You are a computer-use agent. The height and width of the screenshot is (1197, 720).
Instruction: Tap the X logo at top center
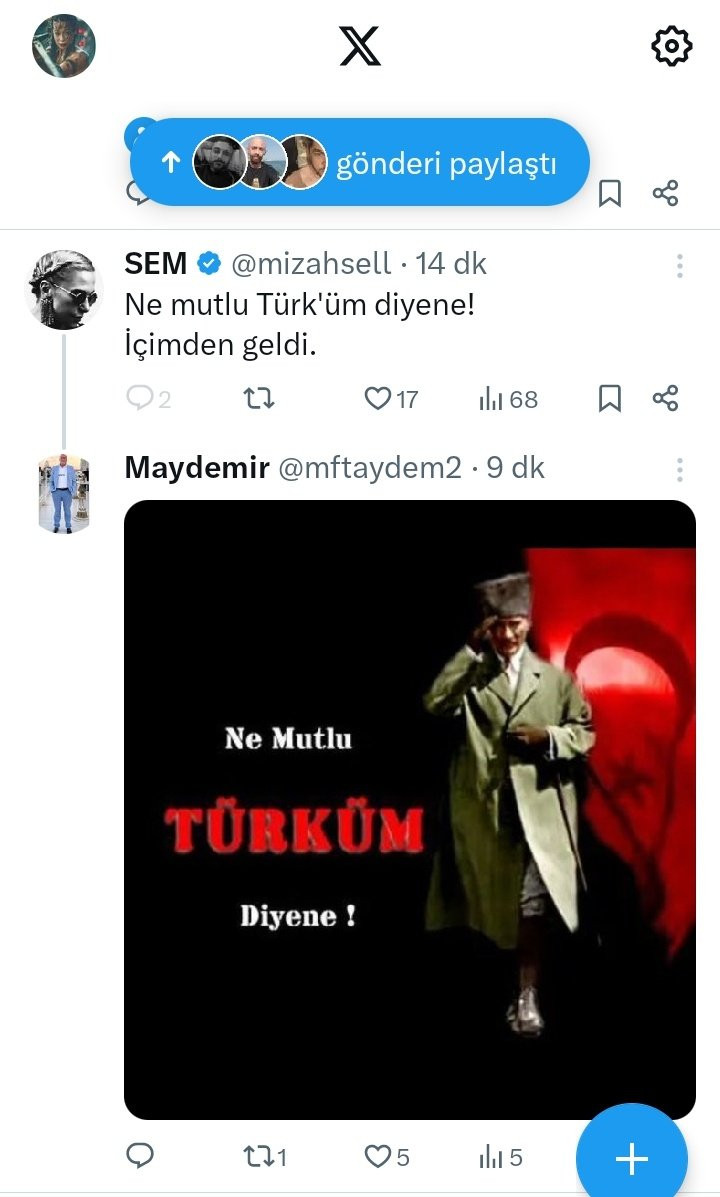360,46
